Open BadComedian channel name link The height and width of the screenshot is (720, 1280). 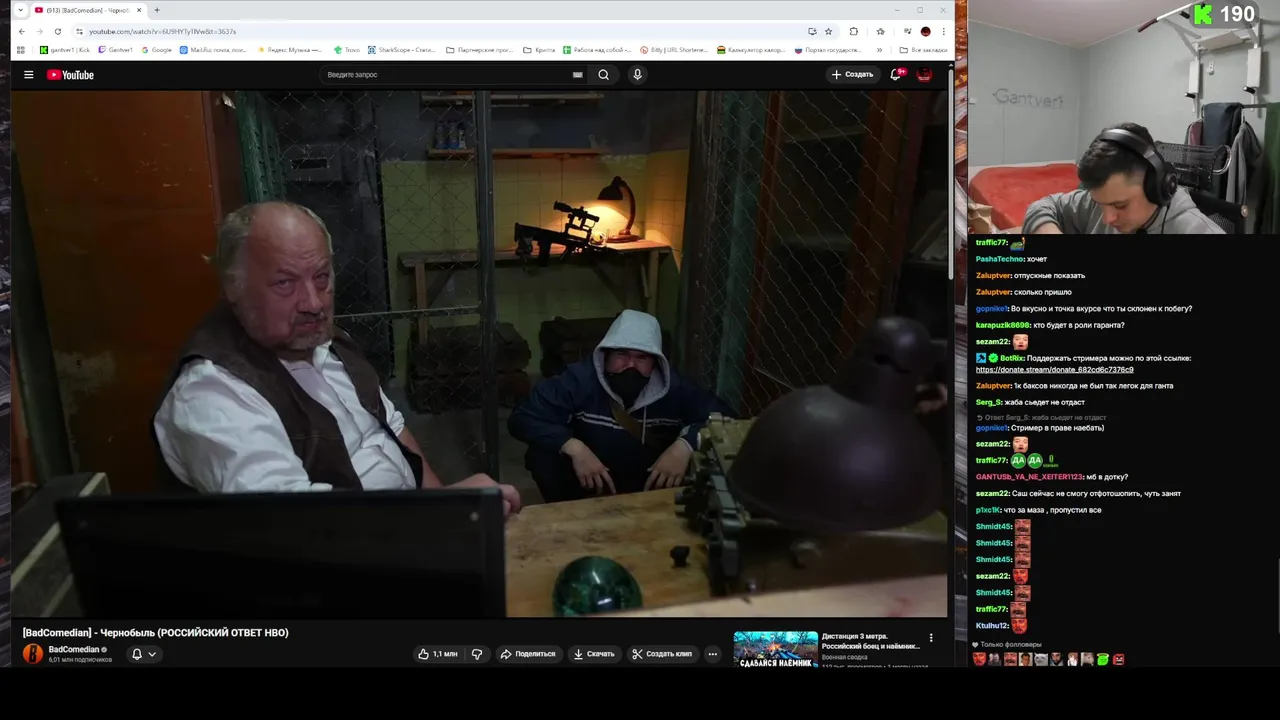(x=74, y=650)
